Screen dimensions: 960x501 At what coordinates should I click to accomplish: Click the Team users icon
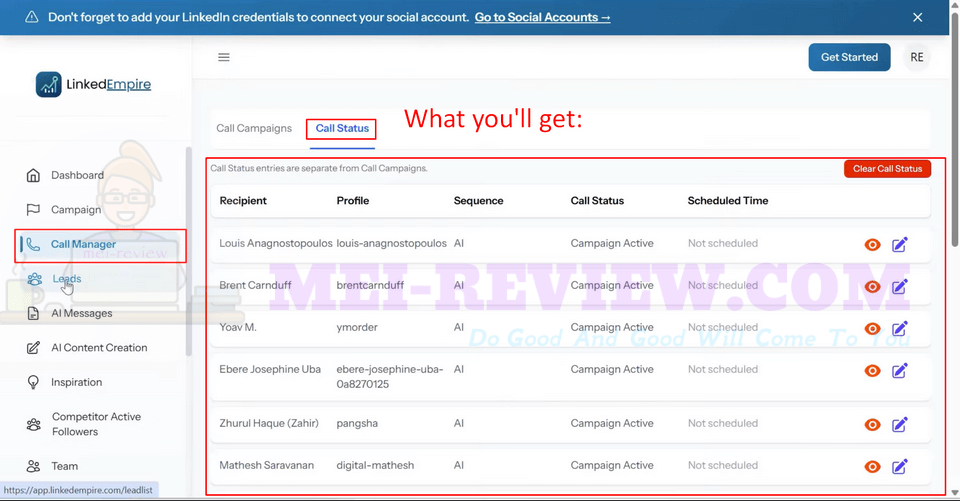[34, 466]
